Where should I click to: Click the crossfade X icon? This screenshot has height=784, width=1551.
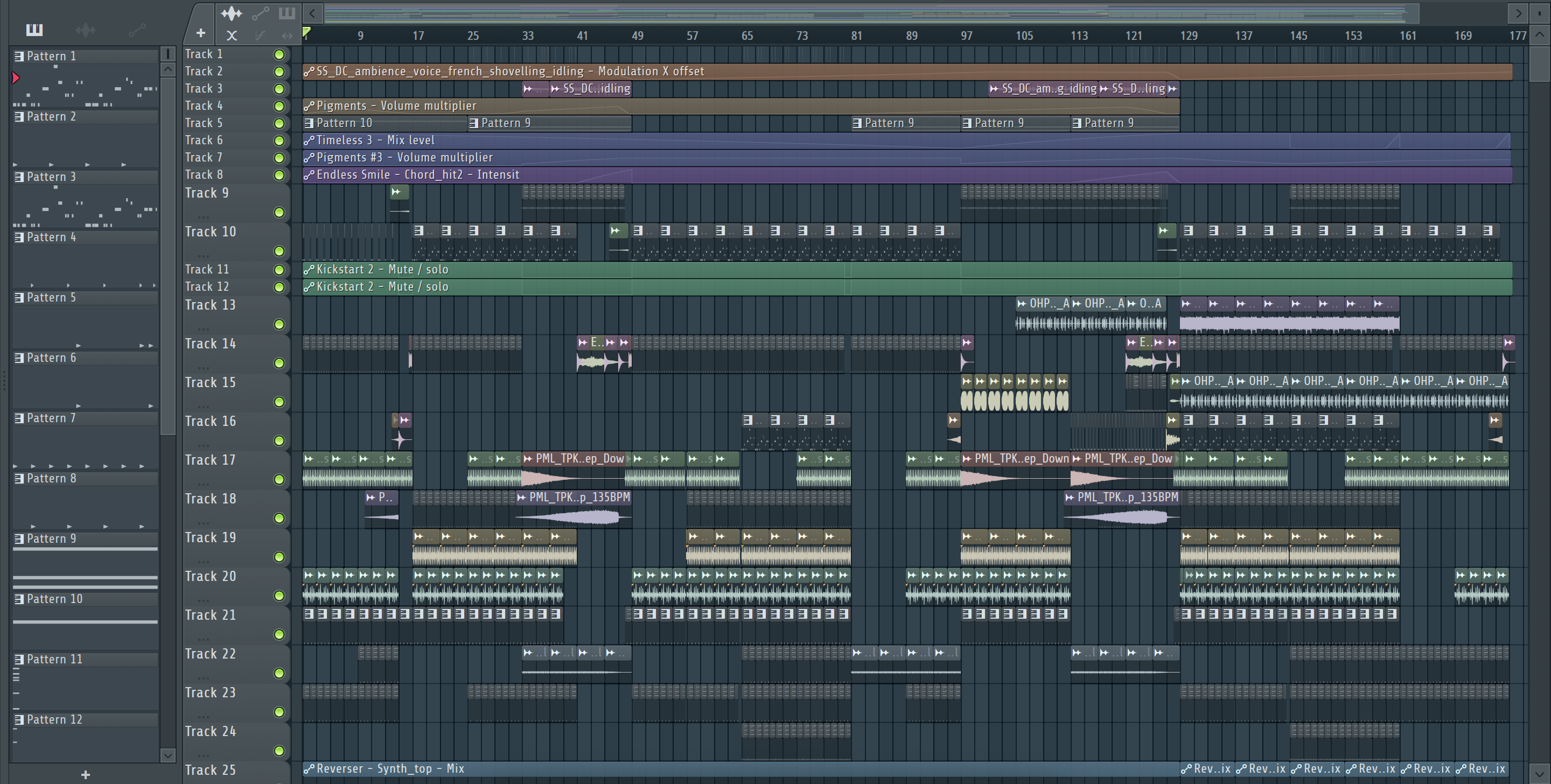click(232, 36)
